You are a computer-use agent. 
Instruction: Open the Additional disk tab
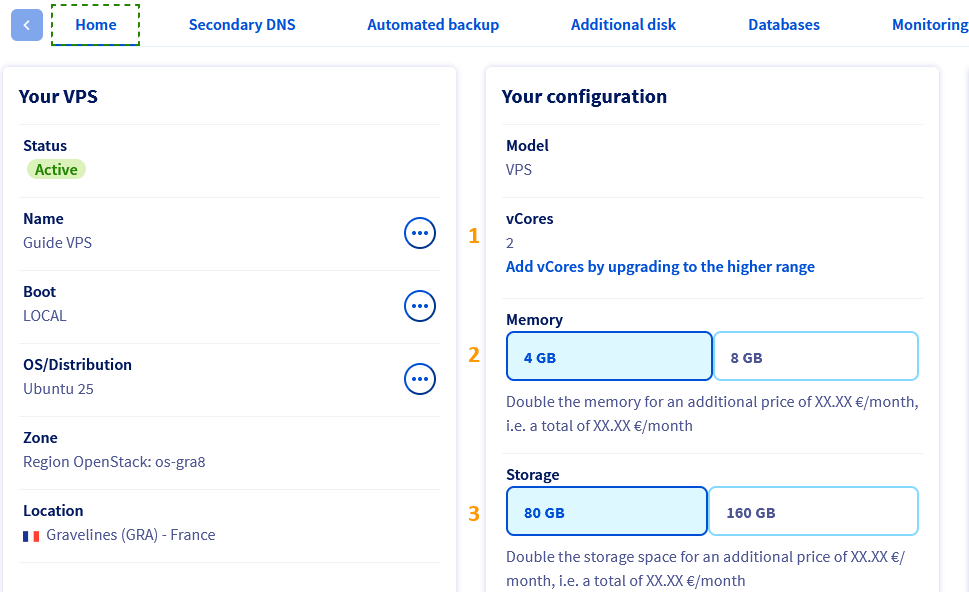(623, 25)
